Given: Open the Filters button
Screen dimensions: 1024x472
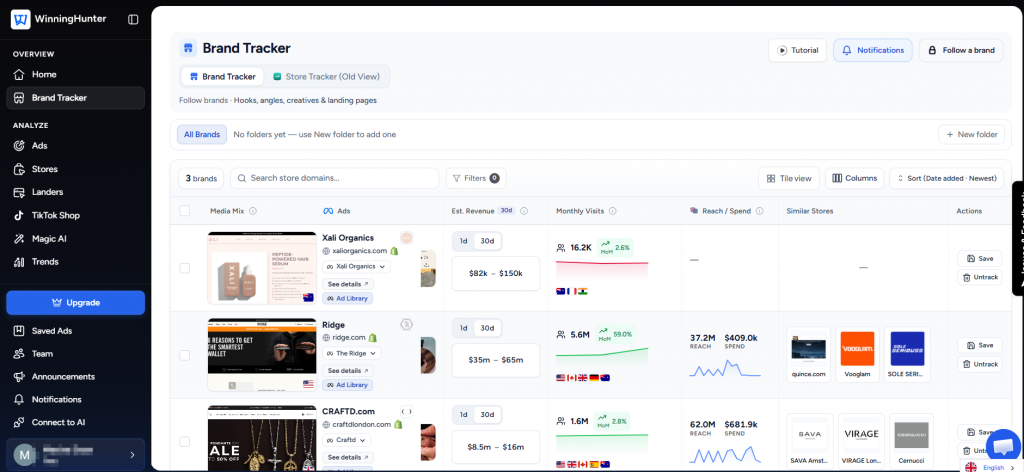Looking at the screenshot, I should [476, 178].
